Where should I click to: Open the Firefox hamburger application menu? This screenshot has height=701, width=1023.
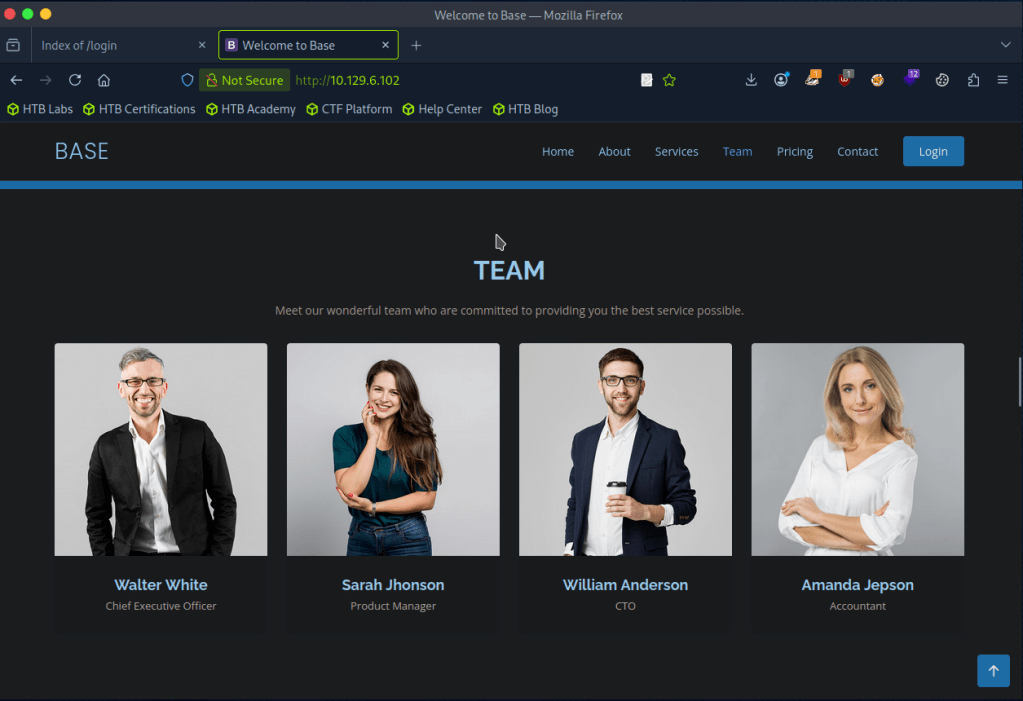coord(1002,80)
